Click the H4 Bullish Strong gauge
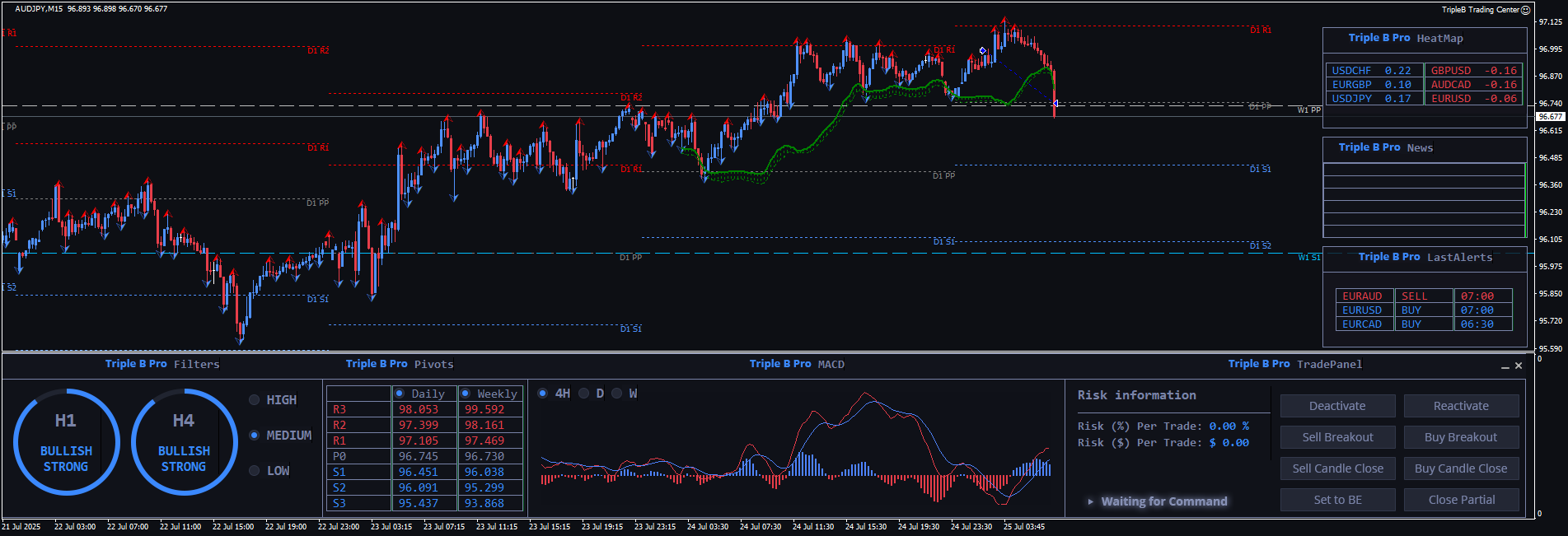Screen dimensions: 1568x536 tap(184, 442)
